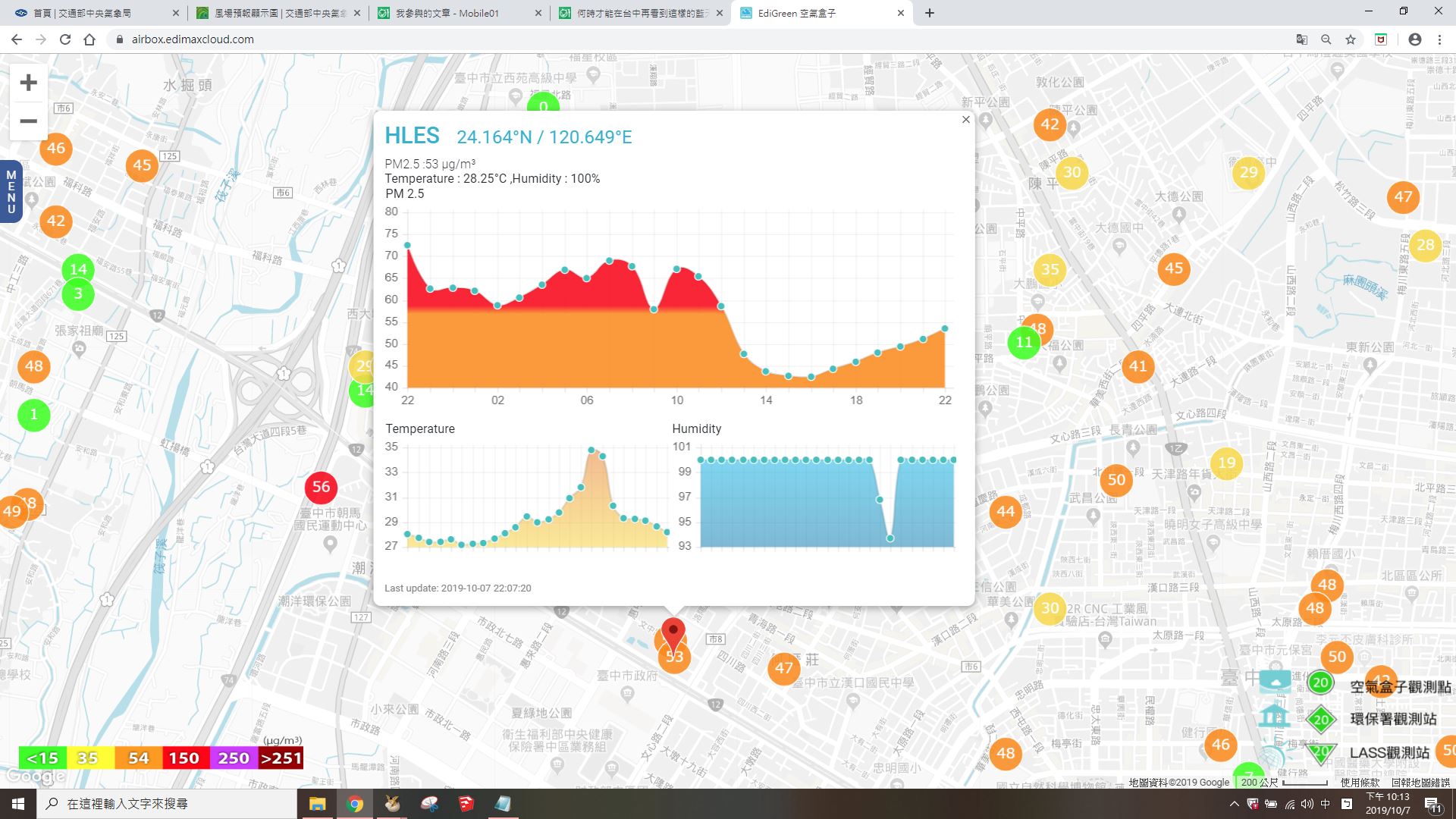
Task: Show hidden system tray icons
Action: (x=1233, y=804)
